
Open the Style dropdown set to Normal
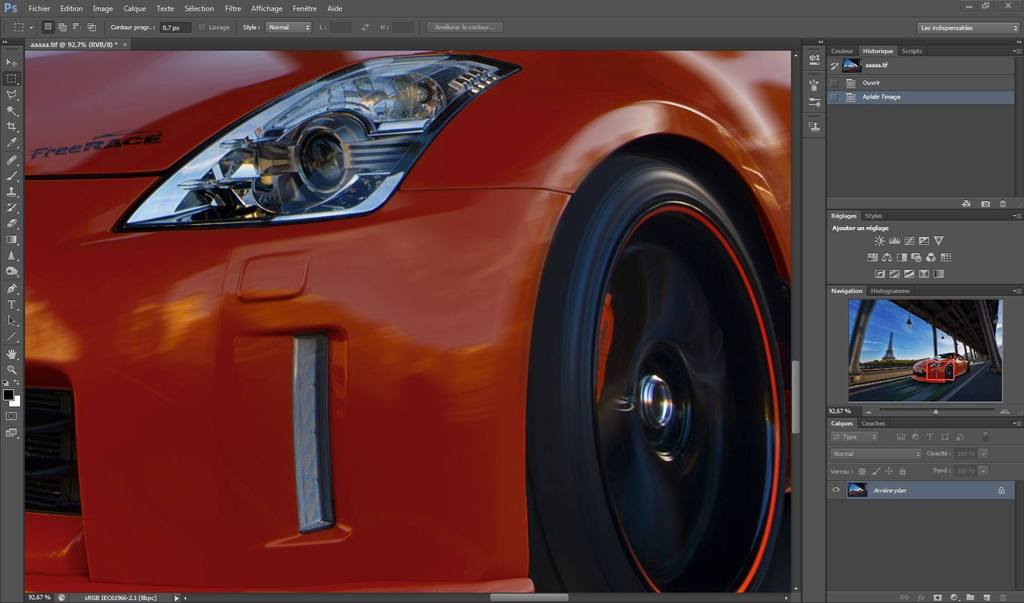289,27
